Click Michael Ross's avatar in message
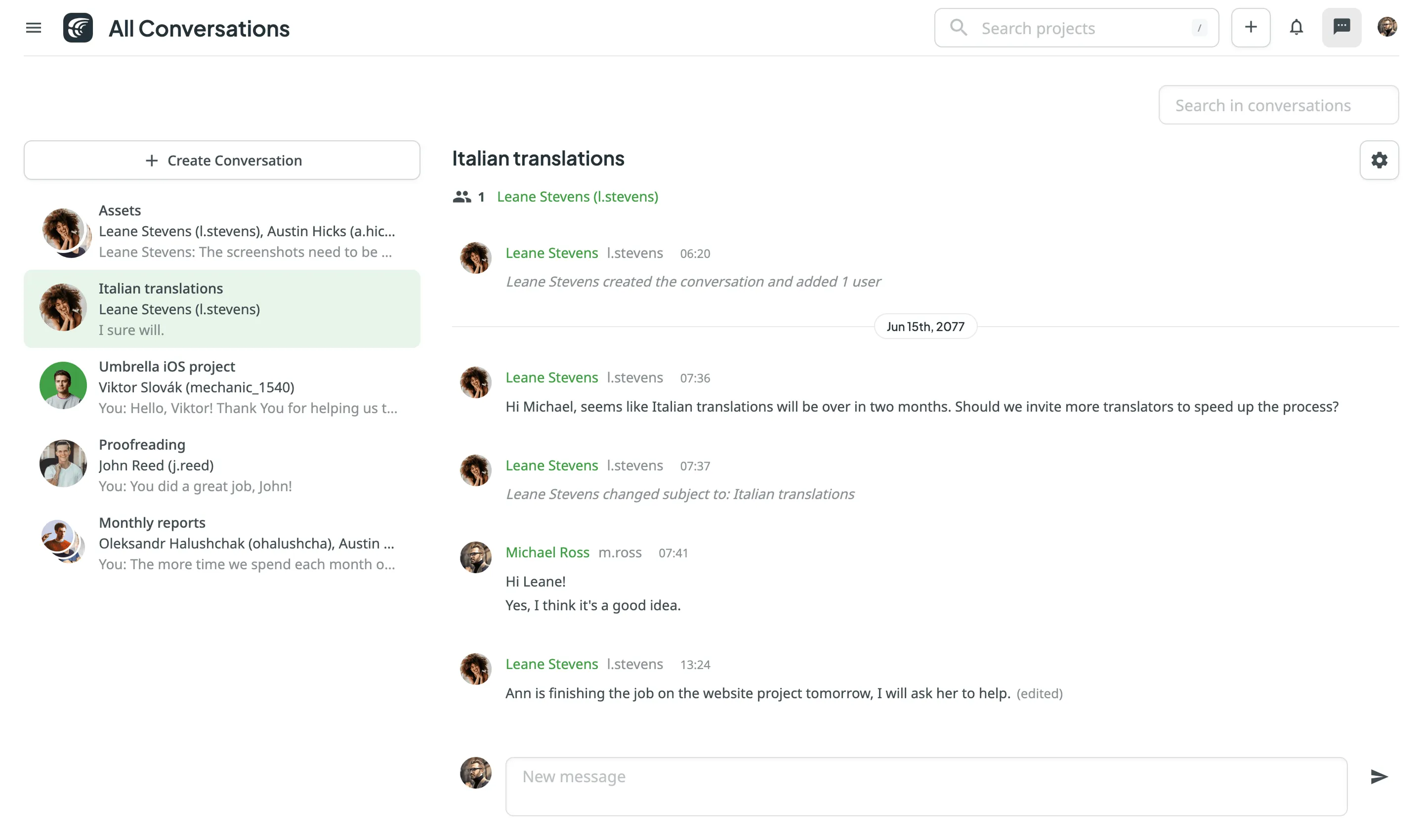This screenshot has height=840, width=1423. click(475, 557)
